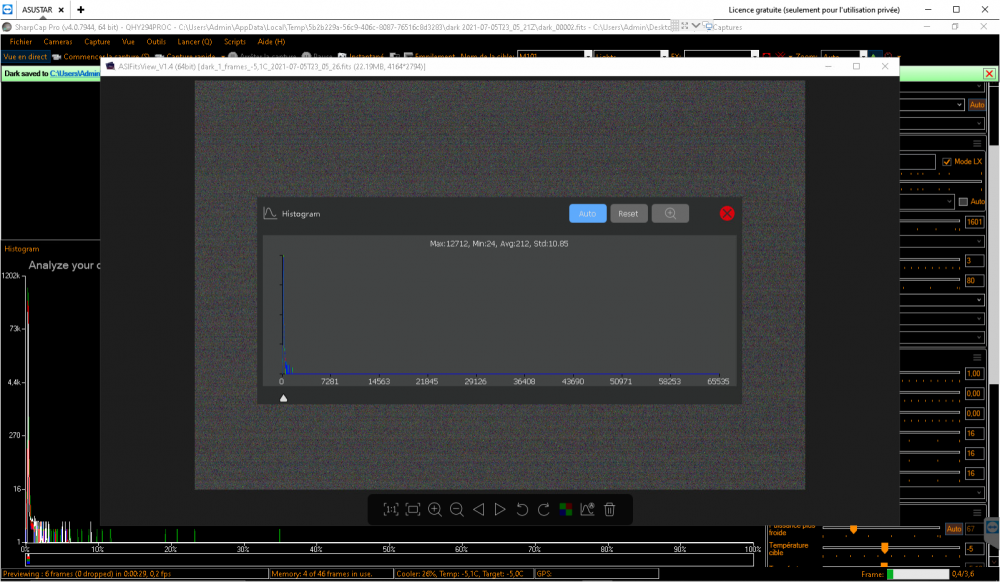Collapse the TeamViewer toolbar chevron
This screenshot has width=1000, height=582.
pyautogui.click(x=696, y=26)
